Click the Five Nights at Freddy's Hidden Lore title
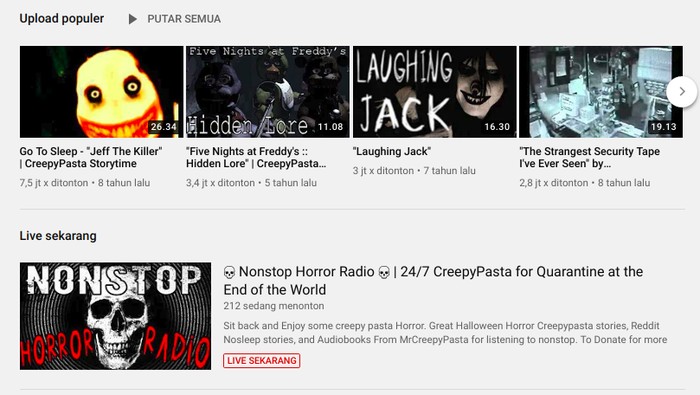The image size is (700, 395). 256,158
